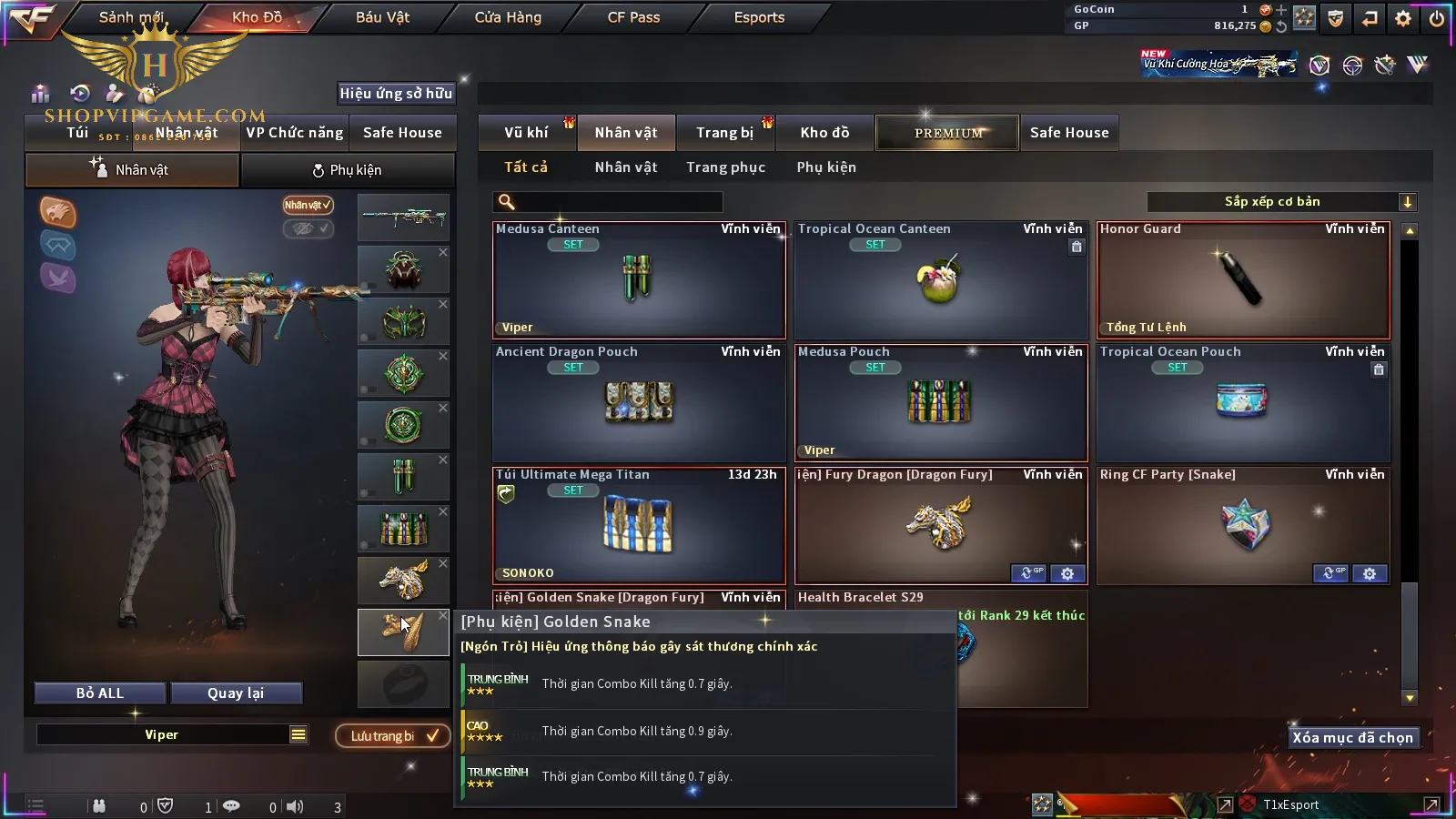Image resolution: width=1456 pixels, height=819 pixels.
Task: Click the power exit icon
Action: coord(1437,18)
